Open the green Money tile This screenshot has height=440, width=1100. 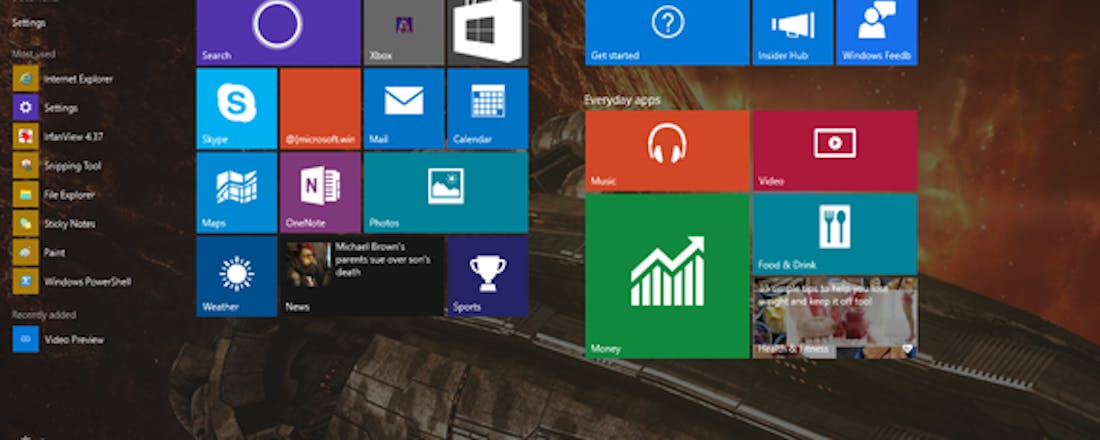667,275
